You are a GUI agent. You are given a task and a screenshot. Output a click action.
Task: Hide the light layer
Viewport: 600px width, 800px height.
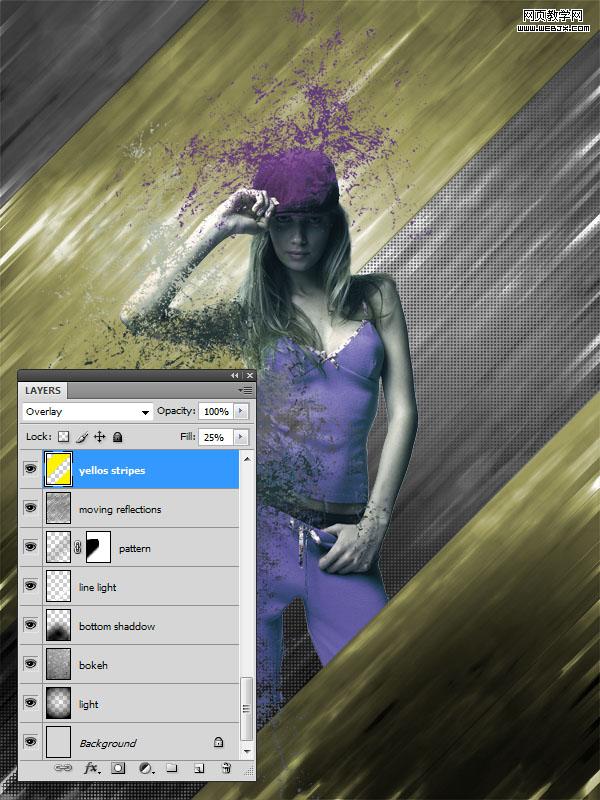pyautogui.click(x=31, y=703)
